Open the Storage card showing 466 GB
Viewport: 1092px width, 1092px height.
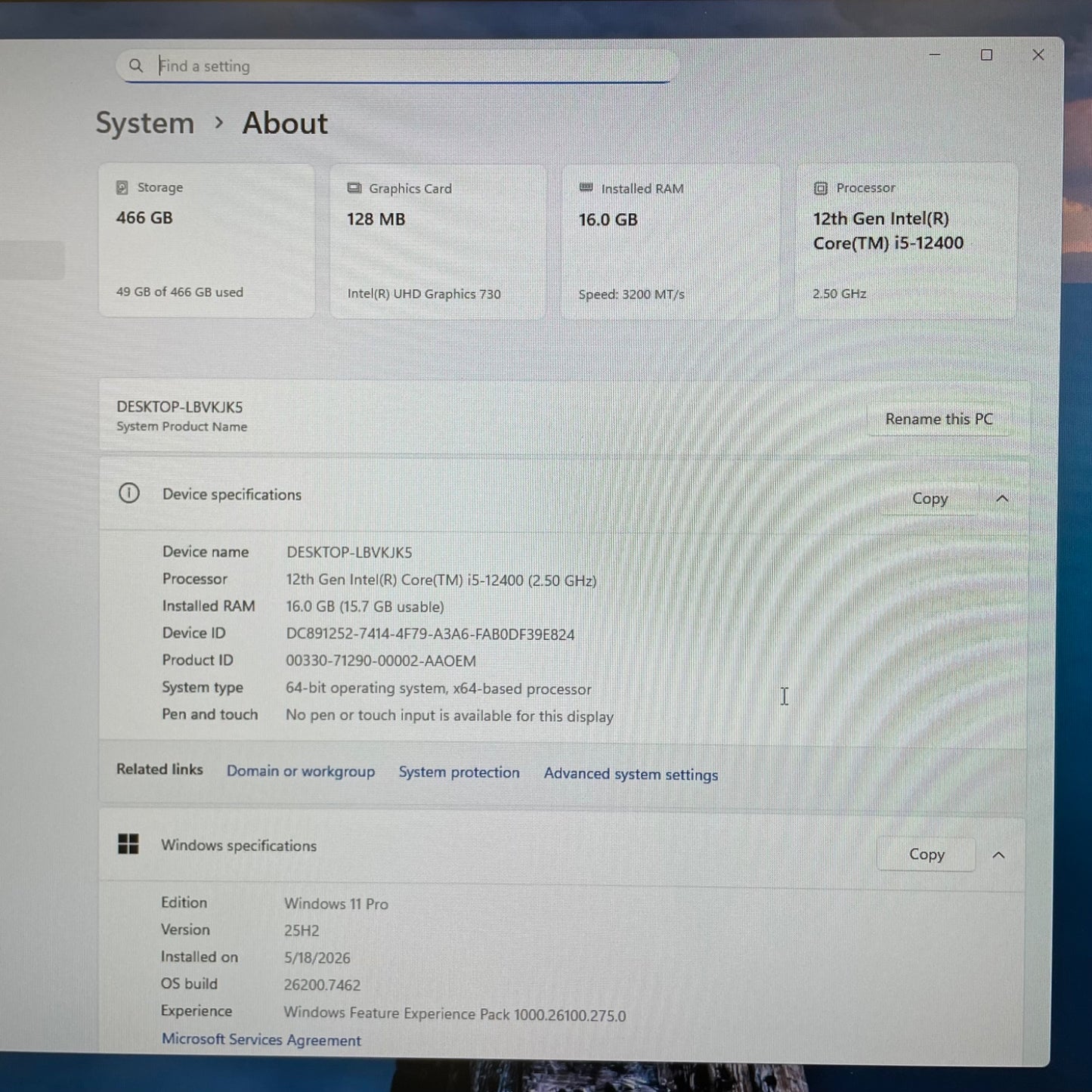[206, 240]
